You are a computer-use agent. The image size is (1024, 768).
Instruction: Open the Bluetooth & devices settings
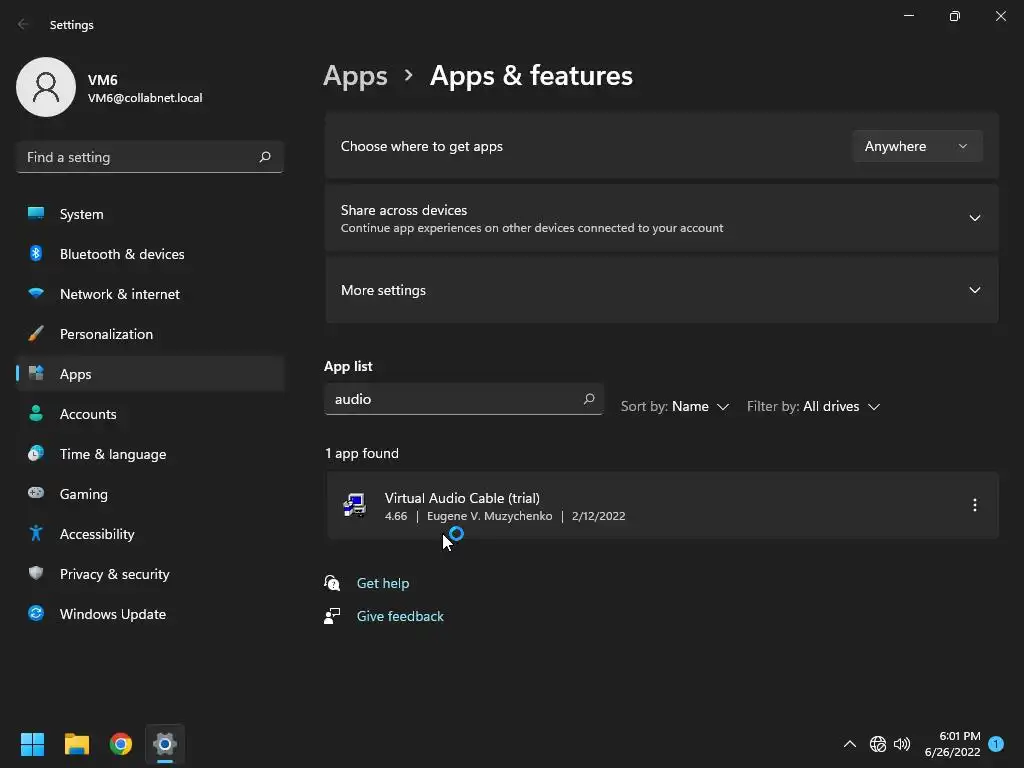click(x=122, y=254)
